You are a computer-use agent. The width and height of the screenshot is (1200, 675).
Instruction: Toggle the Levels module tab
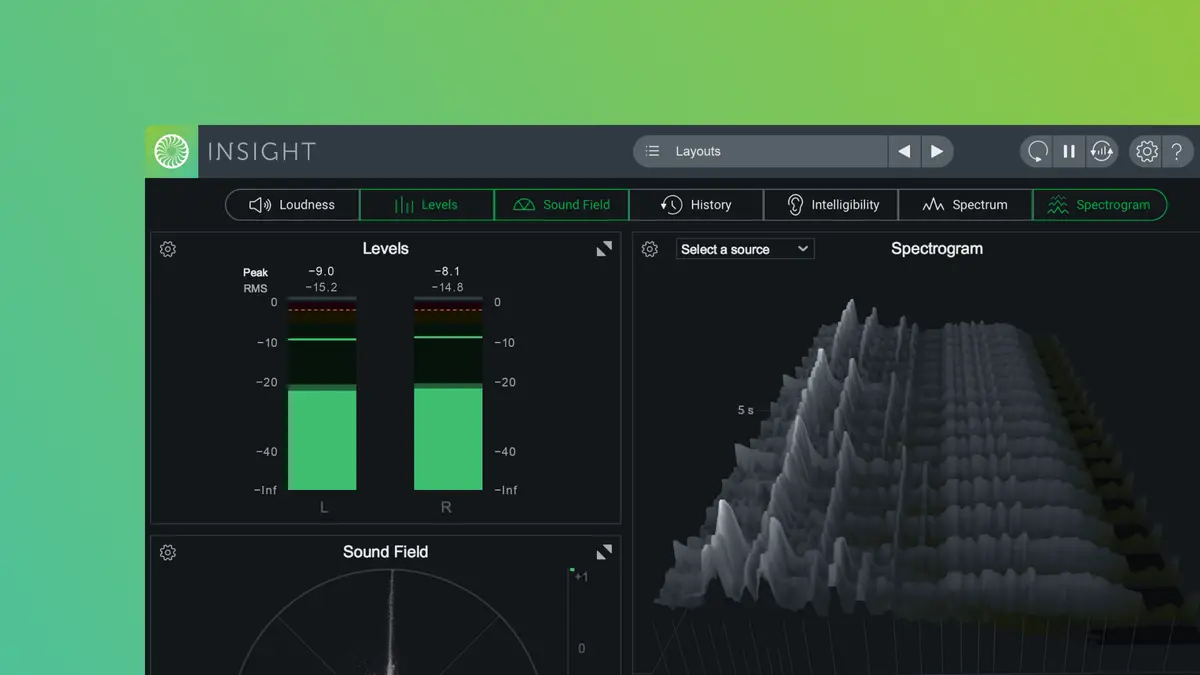(x=427, y=204)
